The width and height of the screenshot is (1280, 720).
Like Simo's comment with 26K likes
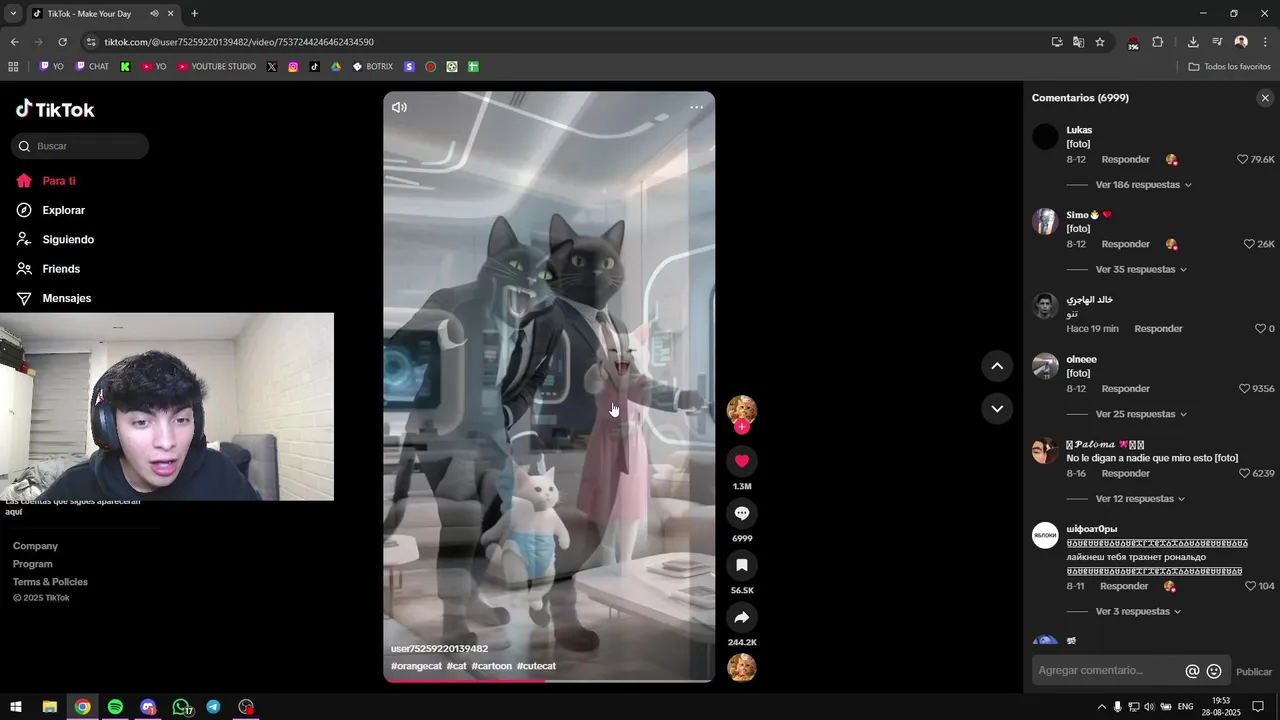pos(1249,244)
